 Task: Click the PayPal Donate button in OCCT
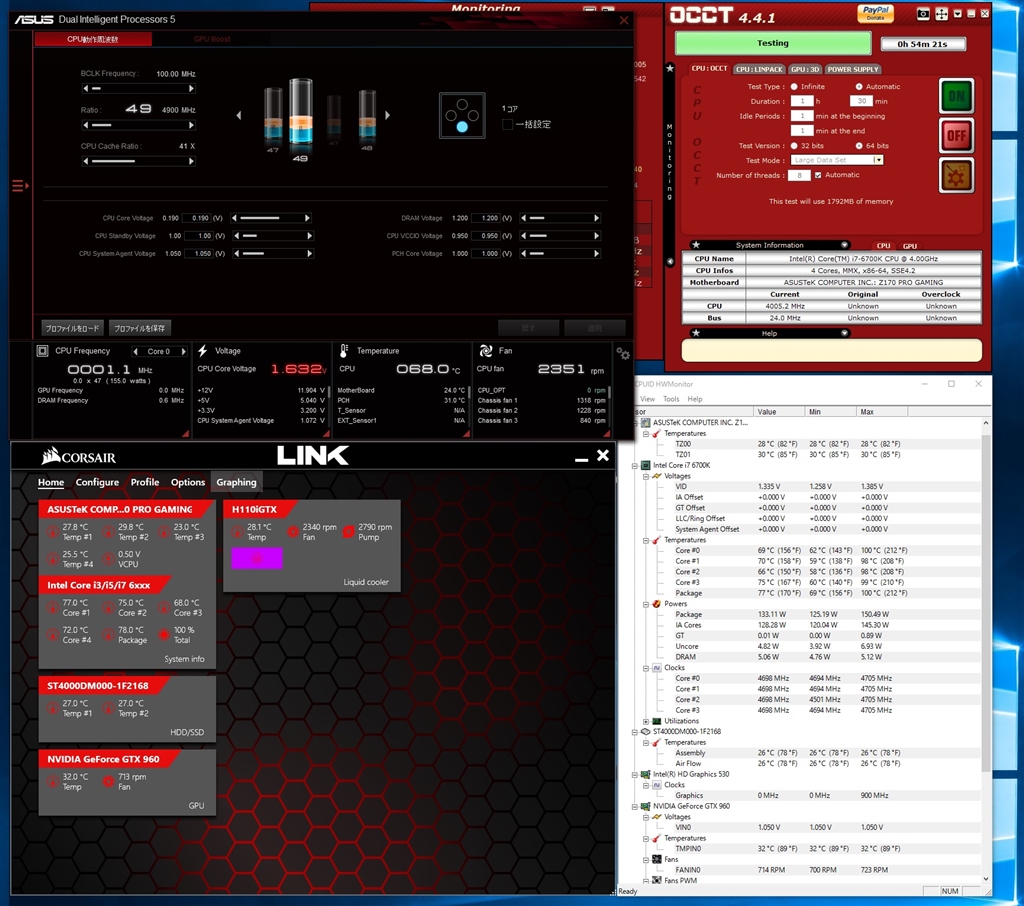tap(875, 13)
